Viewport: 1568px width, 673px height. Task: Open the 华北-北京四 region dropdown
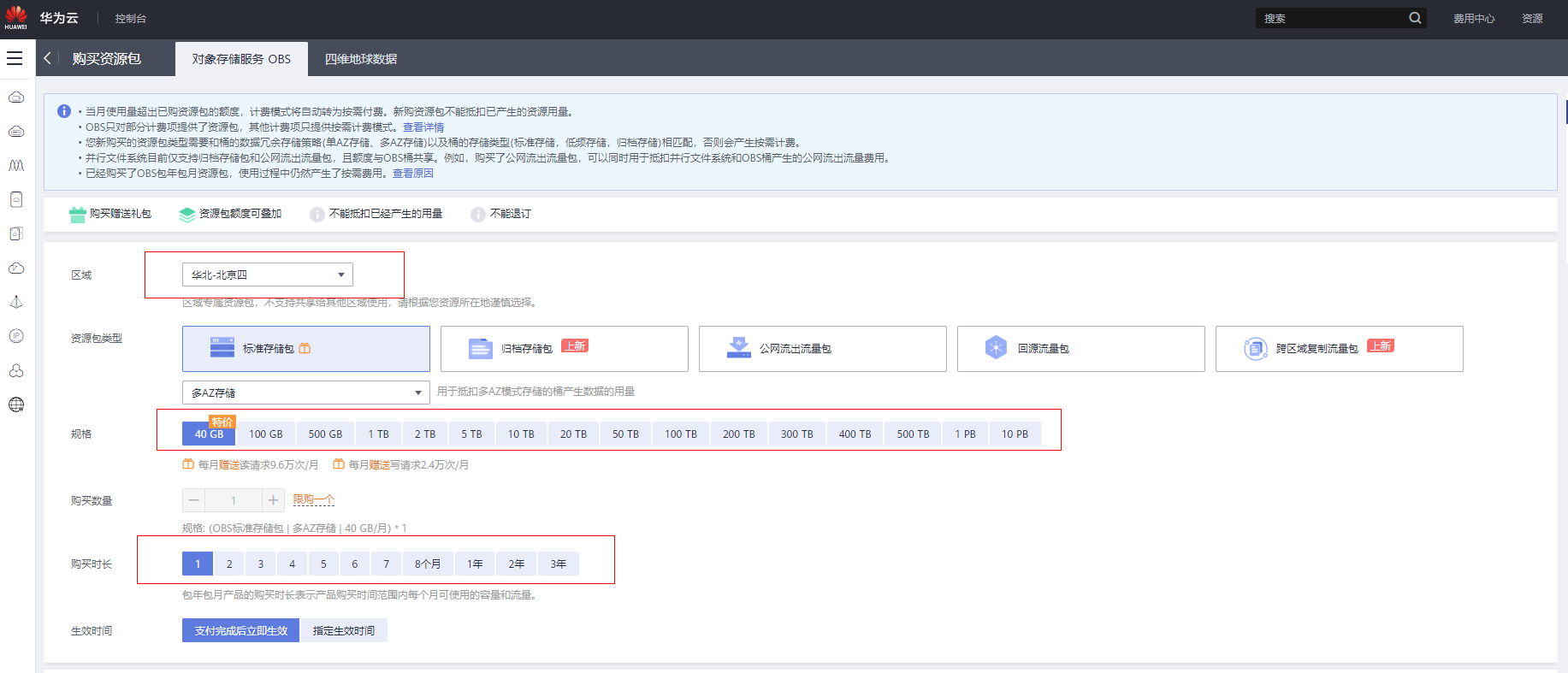268,275
